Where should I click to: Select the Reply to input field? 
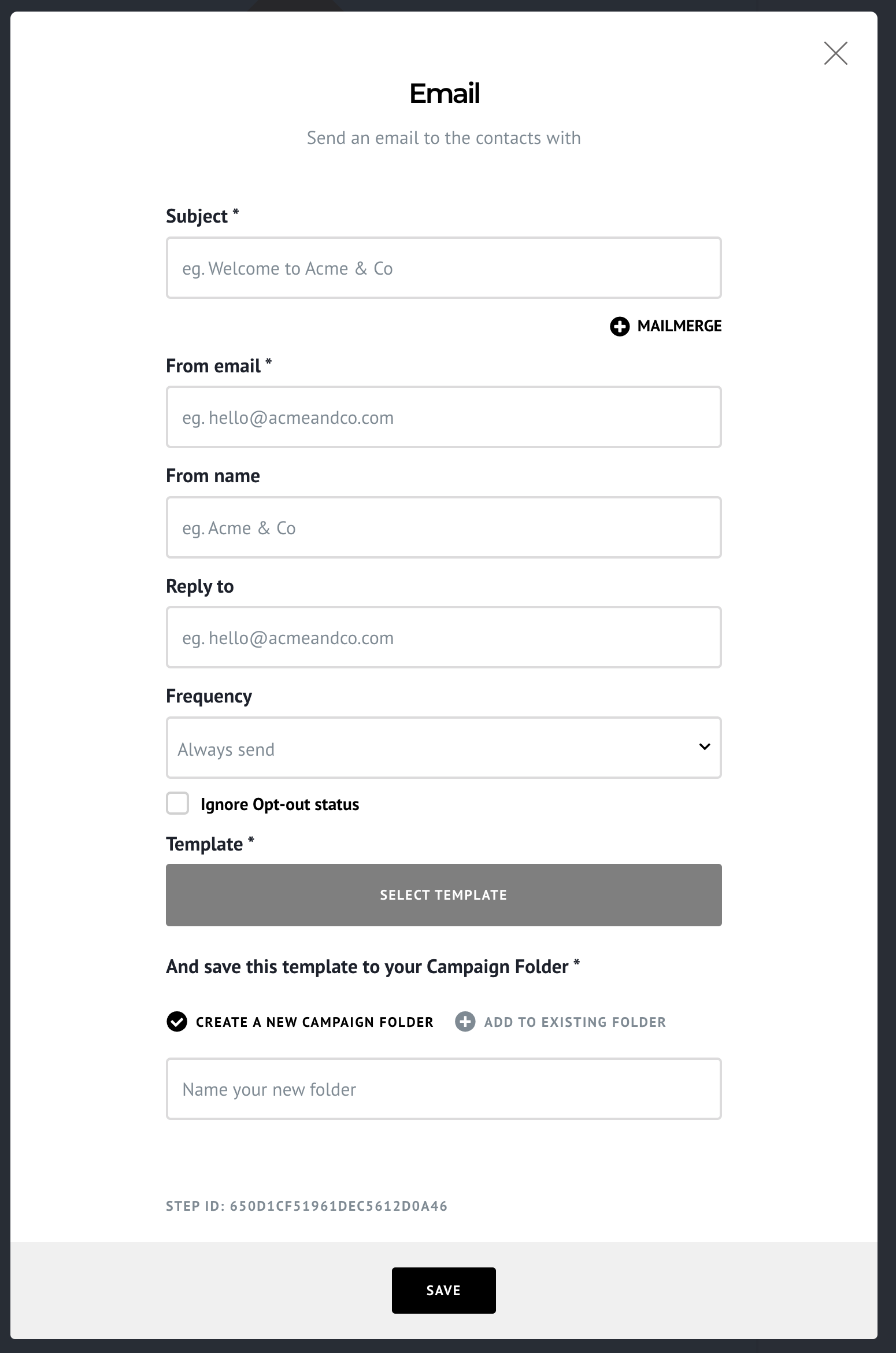click(x=444, y=637)
